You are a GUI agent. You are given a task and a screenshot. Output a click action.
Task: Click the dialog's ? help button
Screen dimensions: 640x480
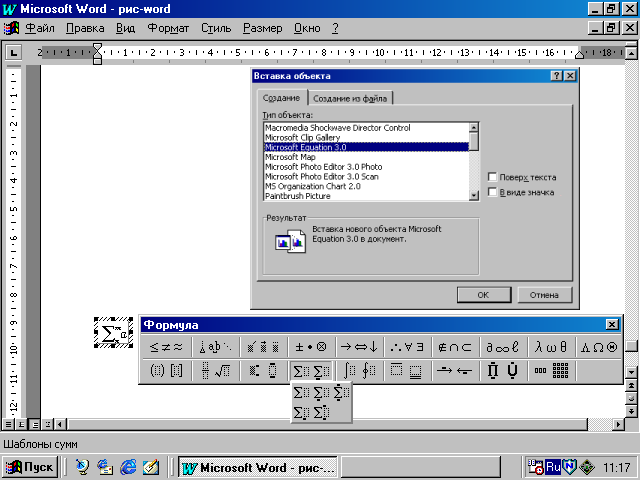click(556, 76)
